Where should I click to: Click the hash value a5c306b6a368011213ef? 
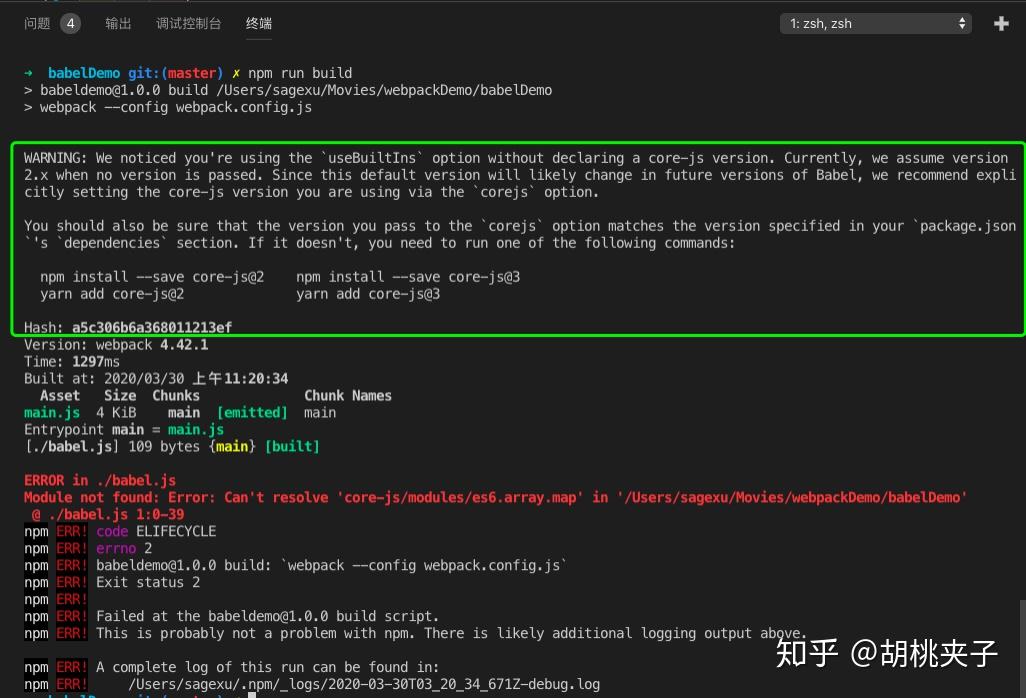pos(152,327)
